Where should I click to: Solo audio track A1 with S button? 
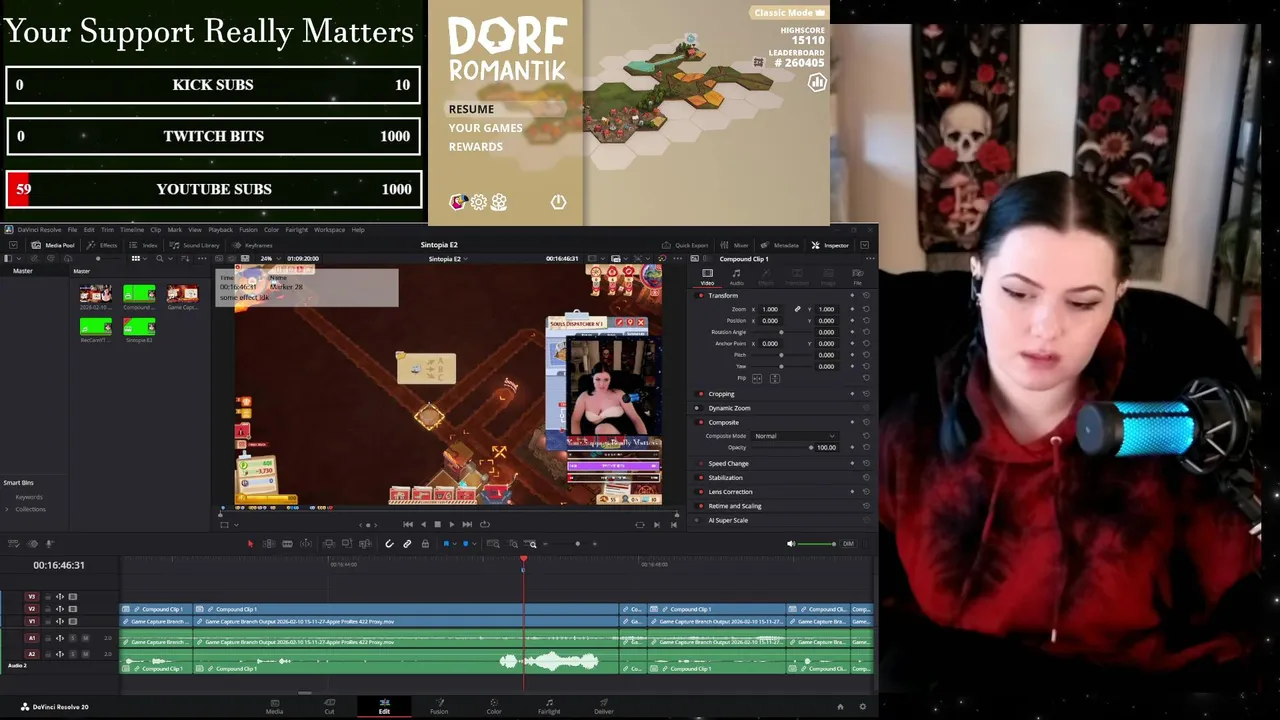coord(72,638)
